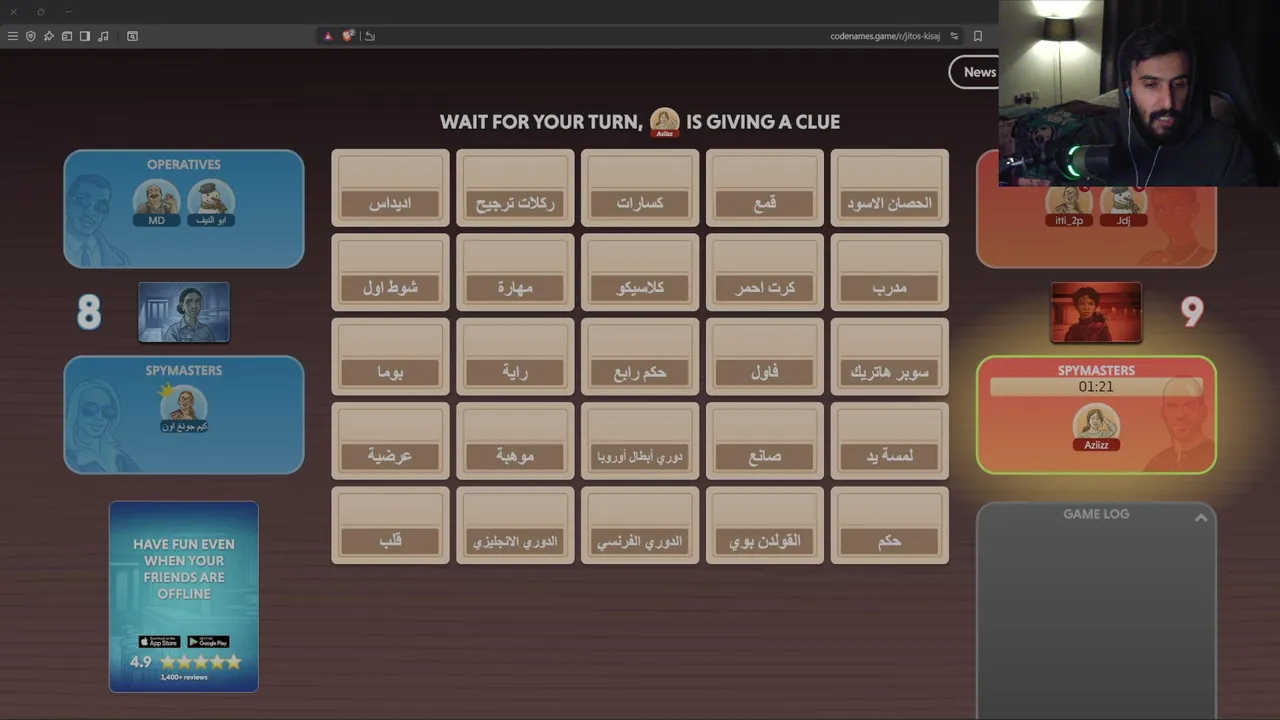The width and height of the screenshot is (1280, 720).
Task: Click كيم جونغ اون spymaster avatar
Action: click(x=184, y=409)
